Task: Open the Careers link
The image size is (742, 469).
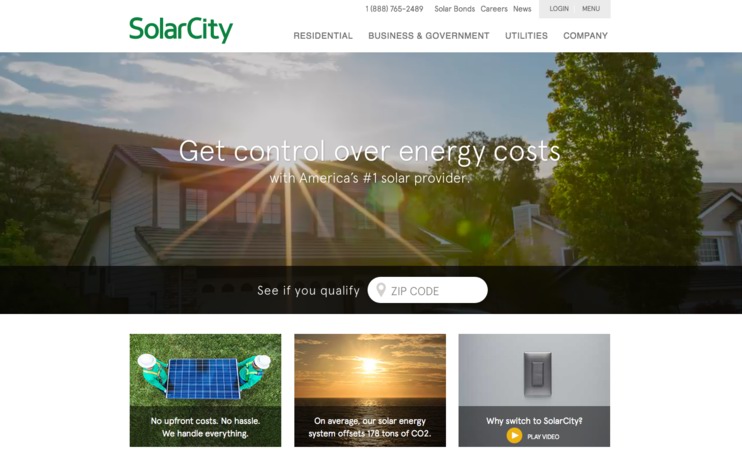Action: point(494,9)
